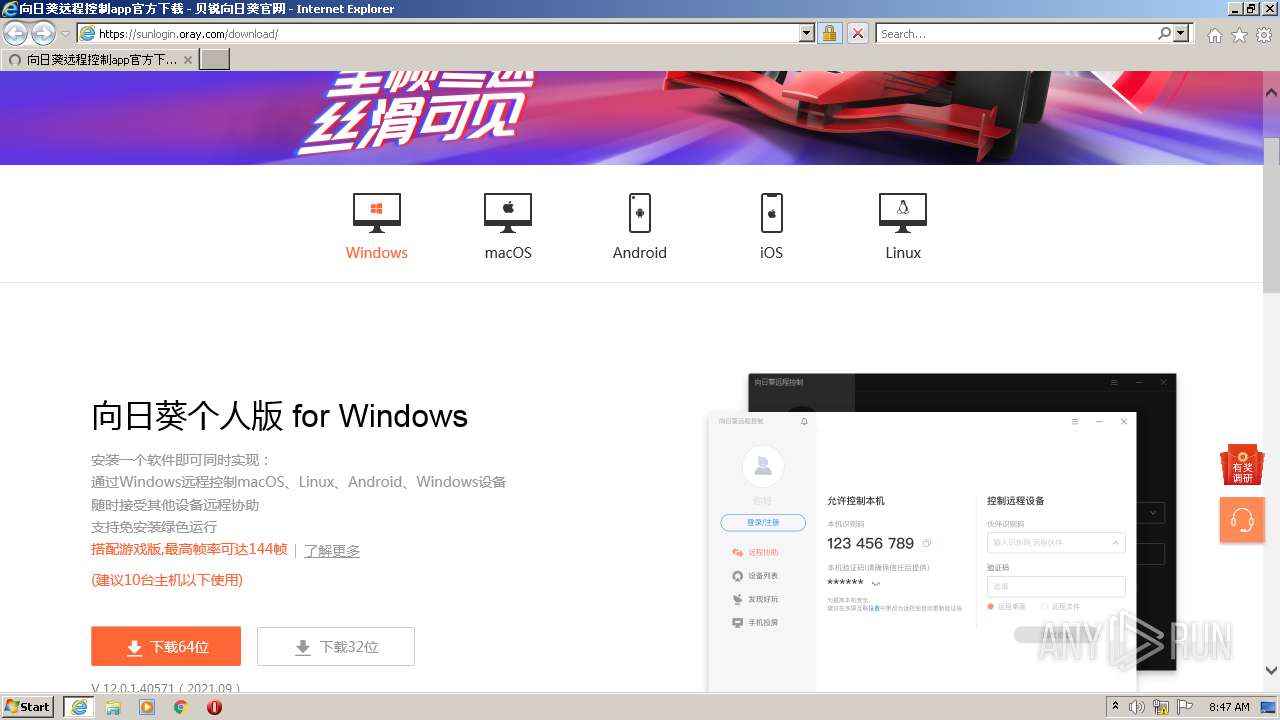This screenshot has width=1280, height=720.
Task: Select the macOS platform icon
Action: pyautogui.click(x=508, y=212)
